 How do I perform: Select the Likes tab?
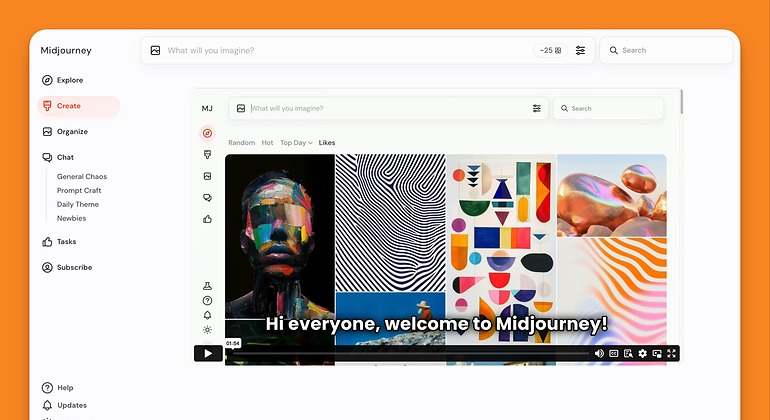(327, 142)
